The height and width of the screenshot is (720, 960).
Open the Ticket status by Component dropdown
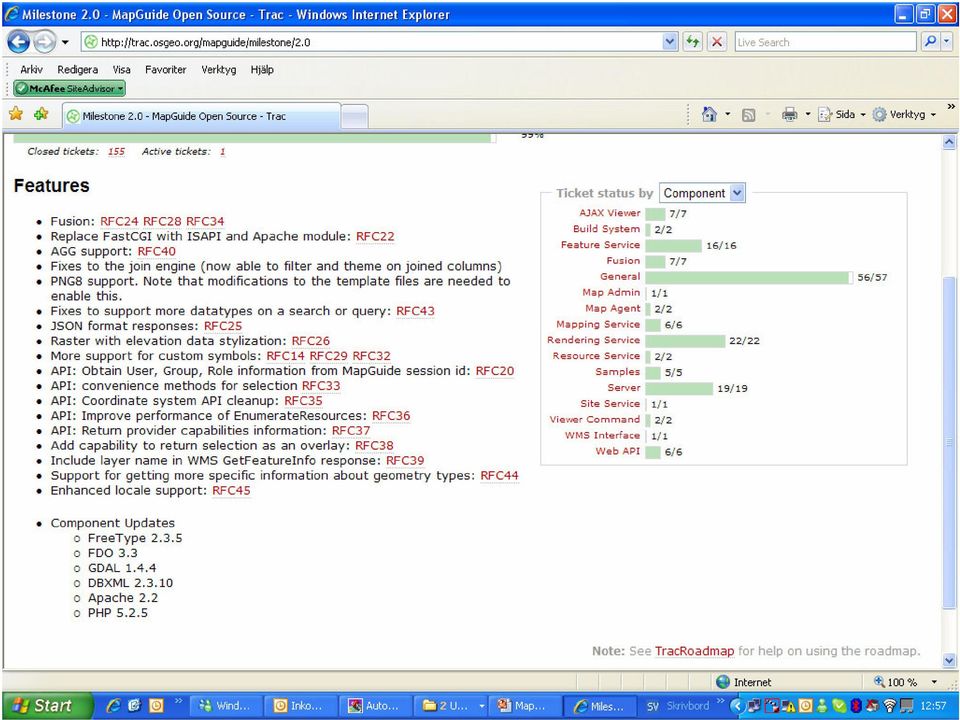pyautogui.click(x=702, y=193)
